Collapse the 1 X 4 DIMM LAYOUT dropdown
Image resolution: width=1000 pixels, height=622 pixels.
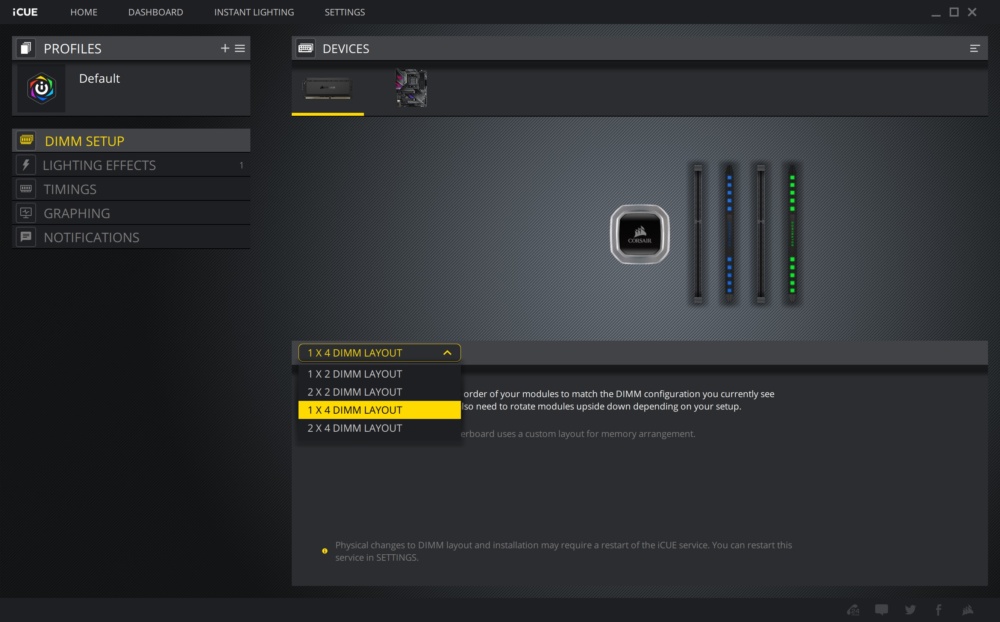pos(379,353)
